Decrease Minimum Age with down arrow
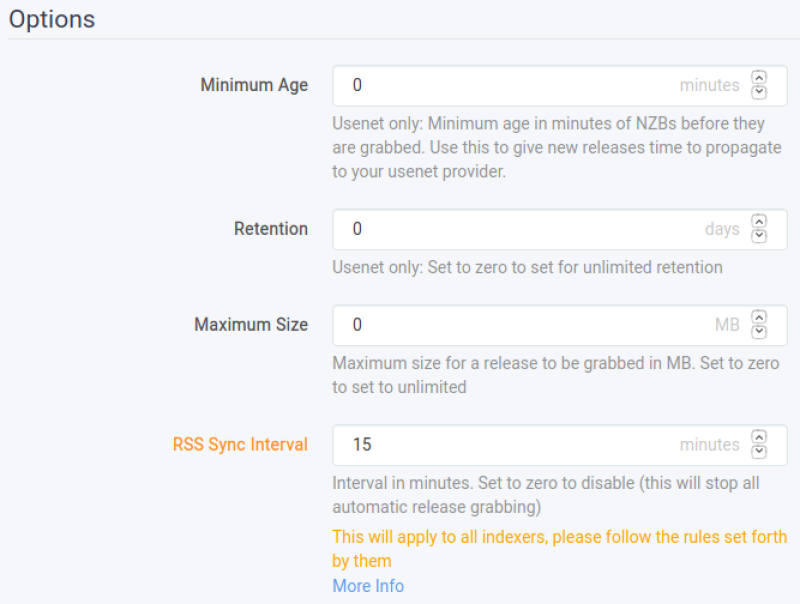The image size is (800, 604). pos(759,92)
